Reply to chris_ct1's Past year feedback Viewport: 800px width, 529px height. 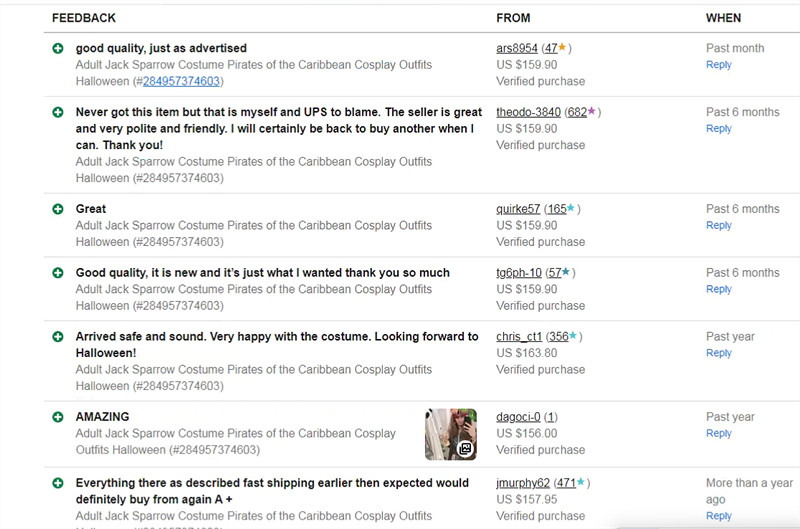point(719,353)
